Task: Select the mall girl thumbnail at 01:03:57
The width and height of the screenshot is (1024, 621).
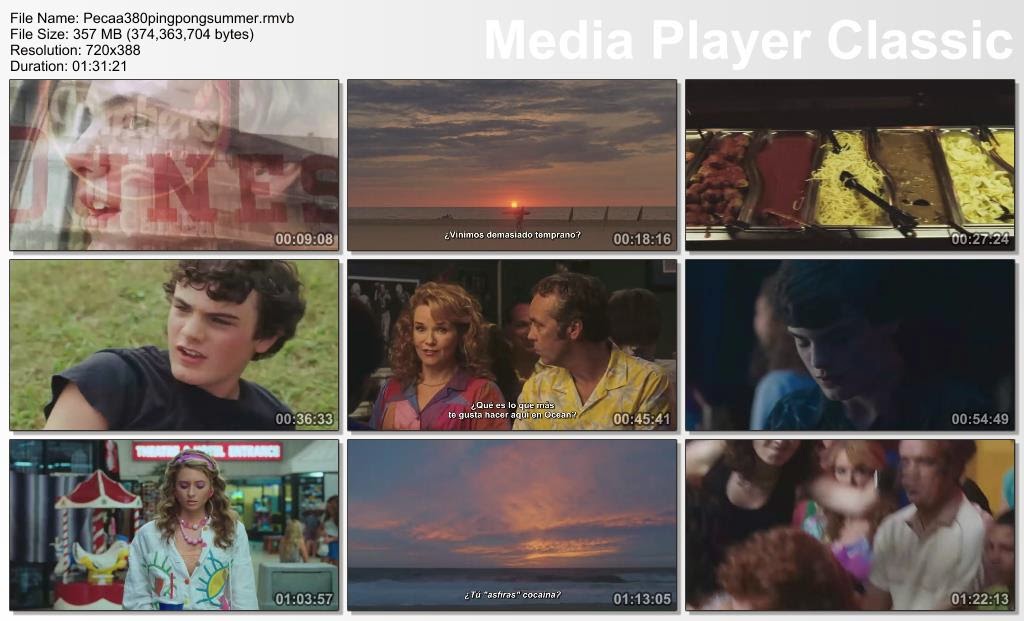Action: click(174, 525)
